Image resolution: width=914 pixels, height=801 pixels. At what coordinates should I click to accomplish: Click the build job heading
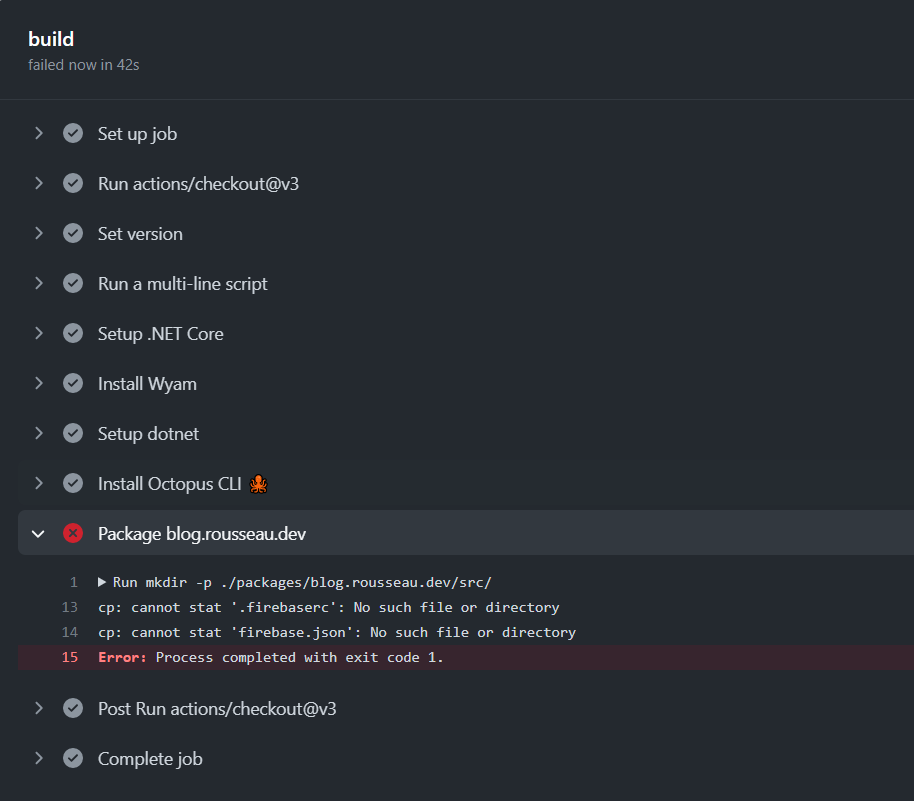pyautogui.click(x=51, y=39)
